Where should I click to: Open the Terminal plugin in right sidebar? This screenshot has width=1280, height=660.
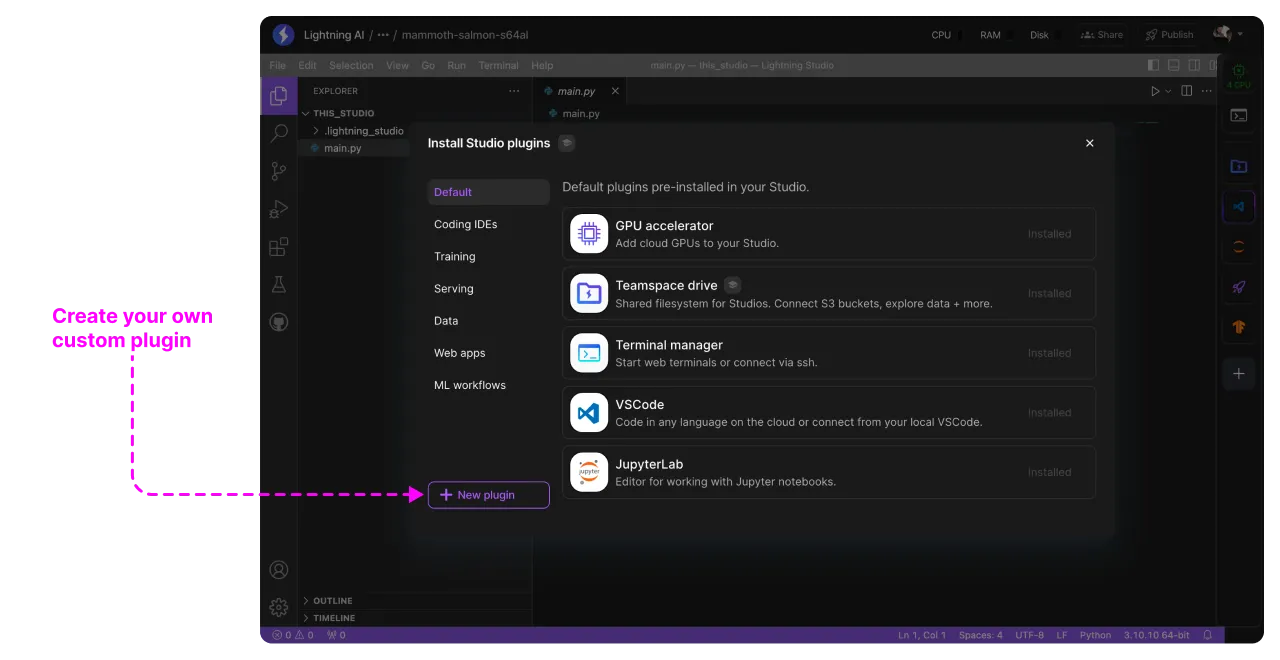1239,115
